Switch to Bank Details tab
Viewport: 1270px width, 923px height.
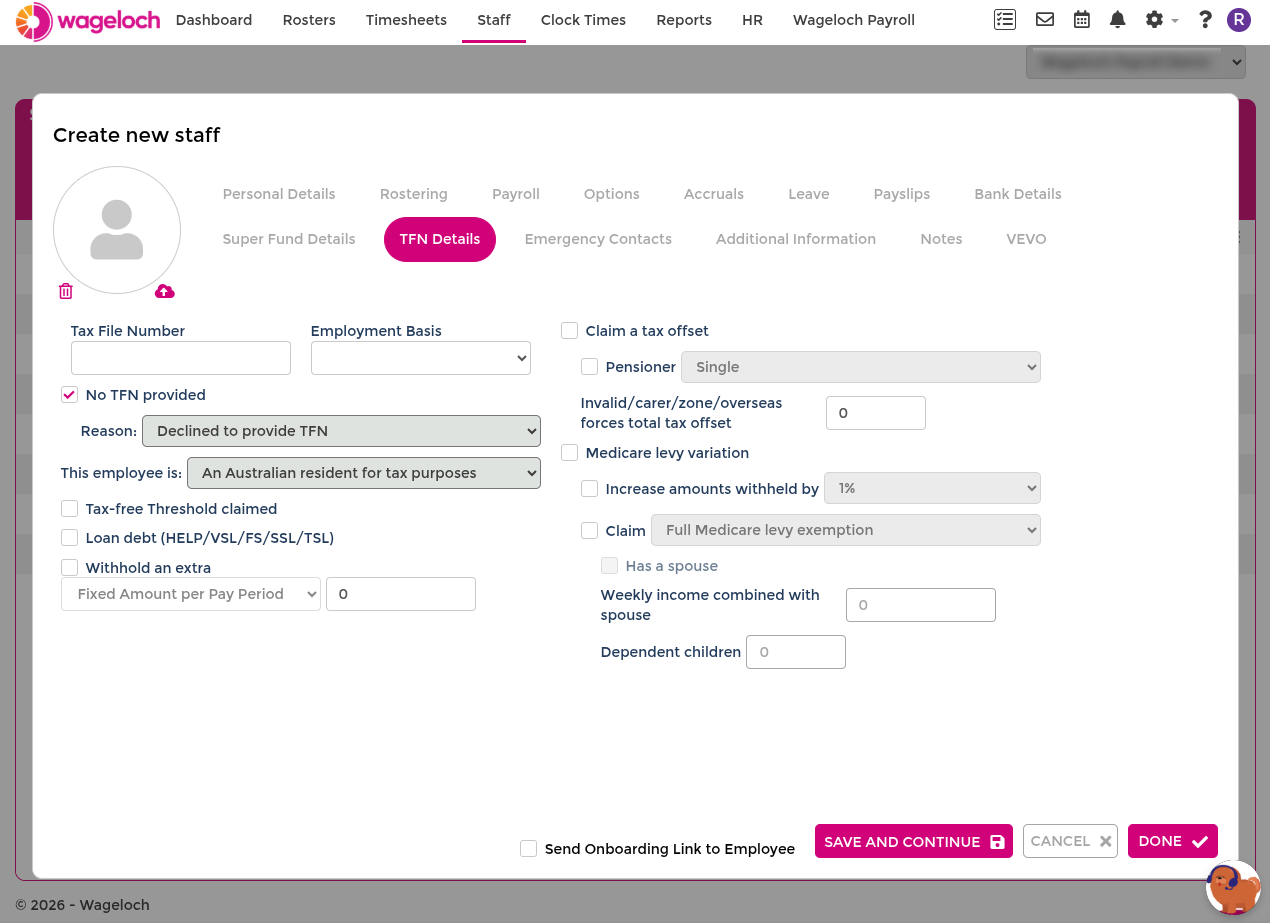[1018, 194]
